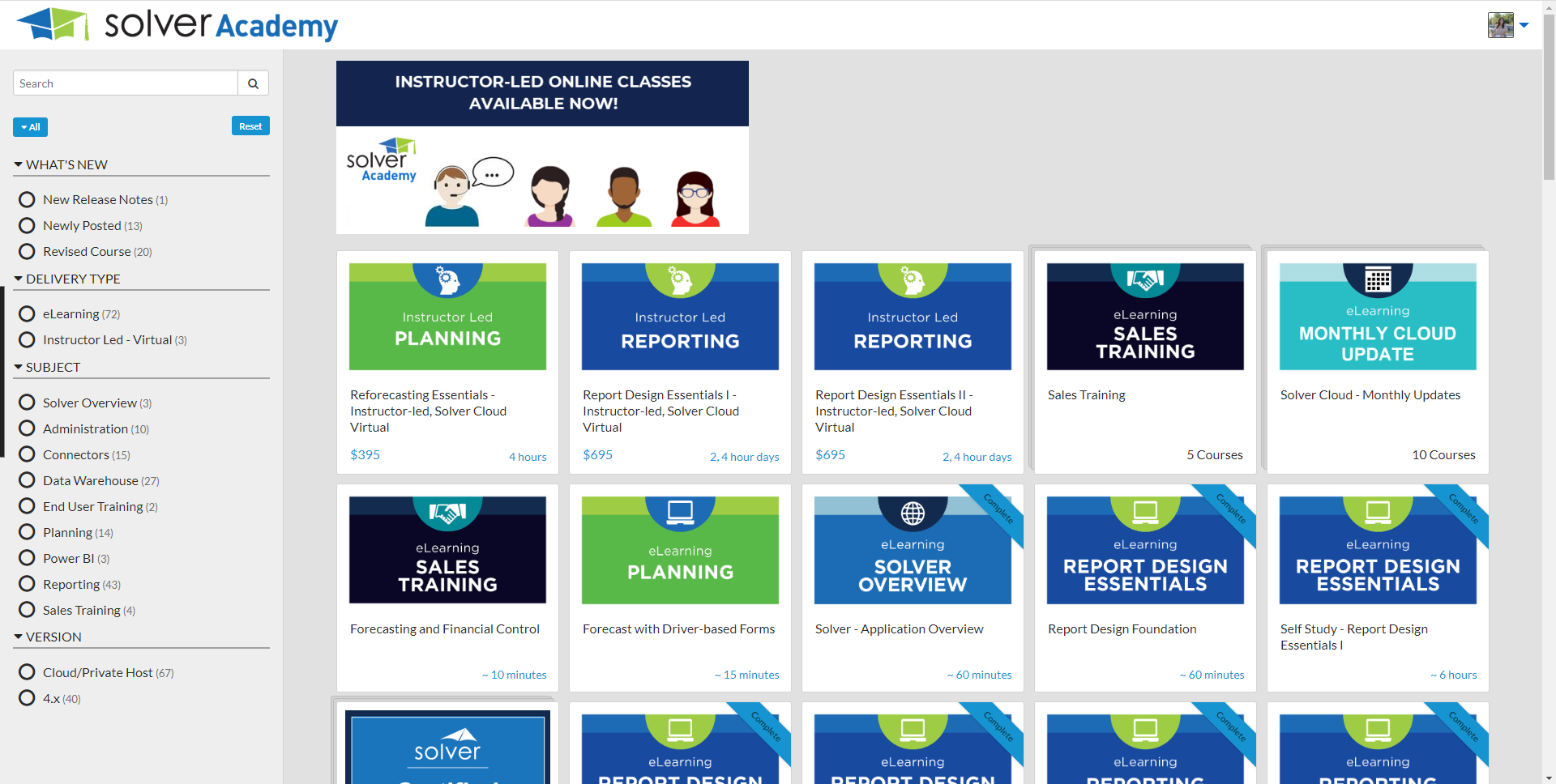This screenshot has width=1556, height=784.
Task: Open the All filter dropdown
Action: (x=31, y=127)
